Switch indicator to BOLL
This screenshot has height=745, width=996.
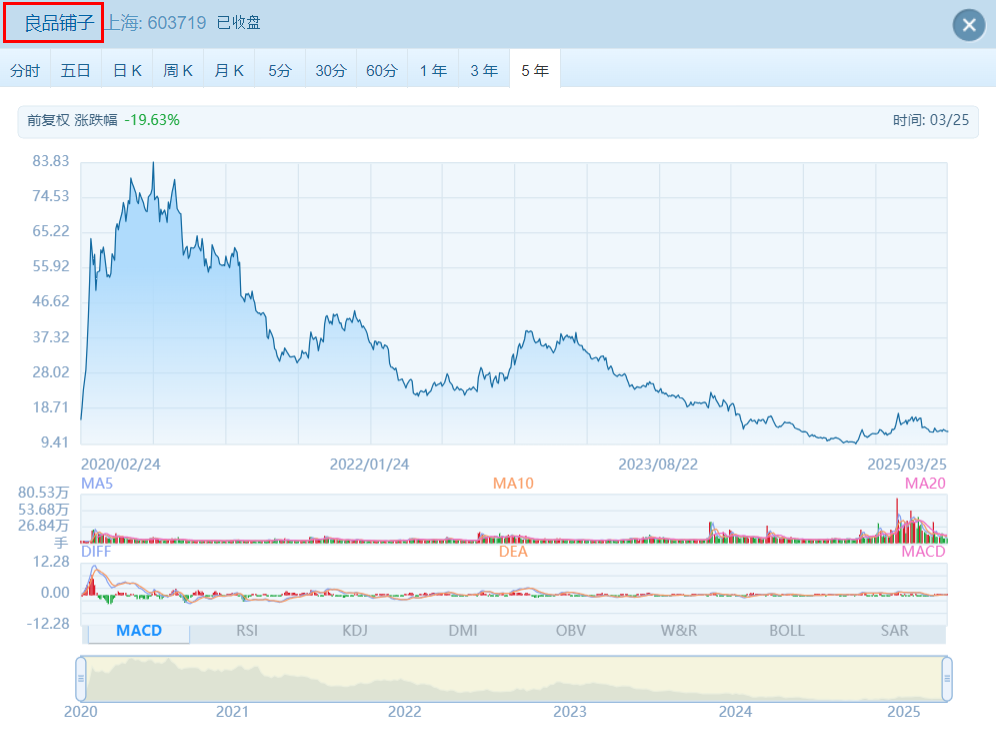(786, 631)
